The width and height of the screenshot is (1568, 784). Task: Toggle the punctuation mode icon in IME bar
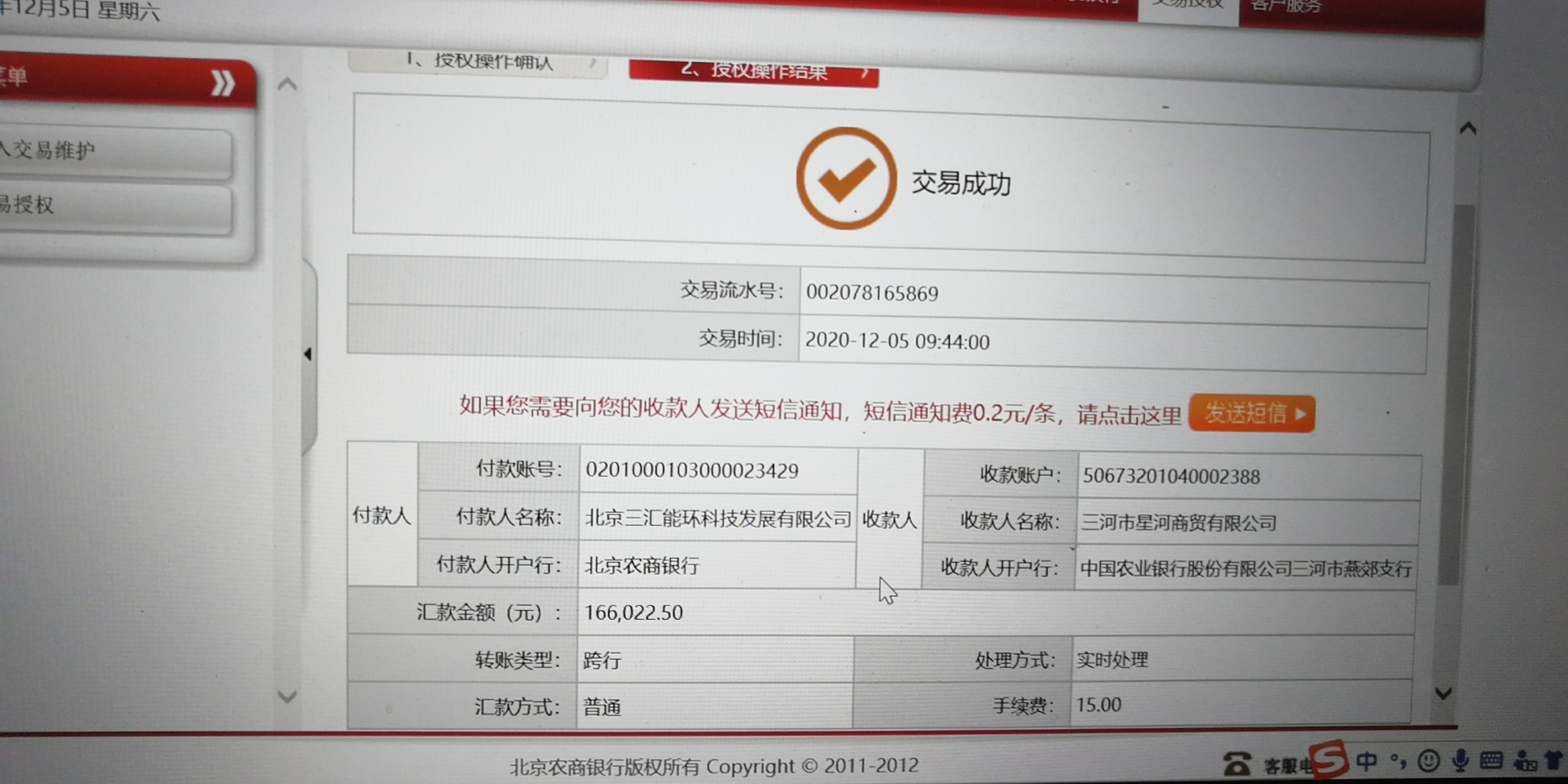click(1398, 761)
